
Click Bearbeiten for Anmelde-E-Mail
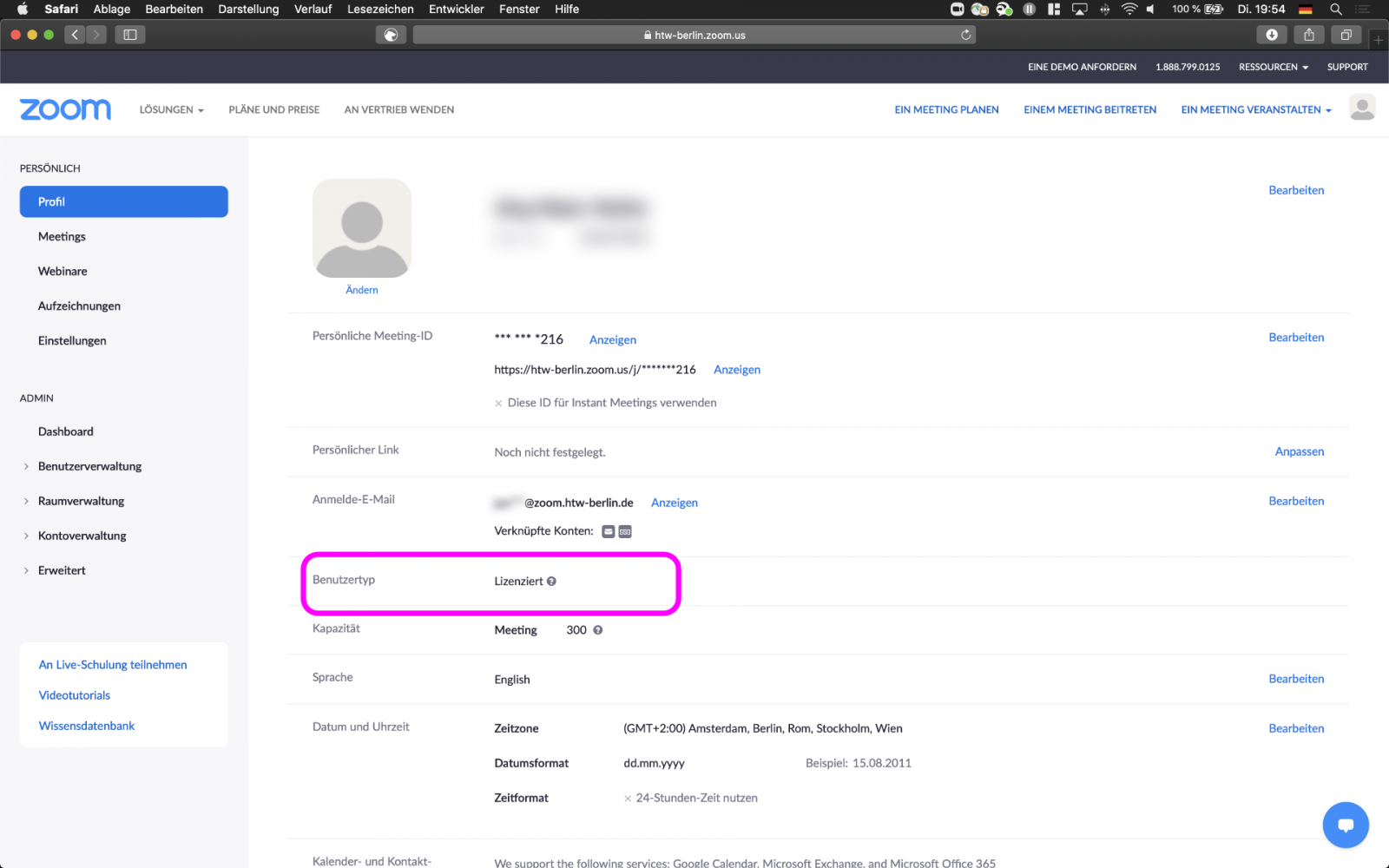[x=1296, y=501]
